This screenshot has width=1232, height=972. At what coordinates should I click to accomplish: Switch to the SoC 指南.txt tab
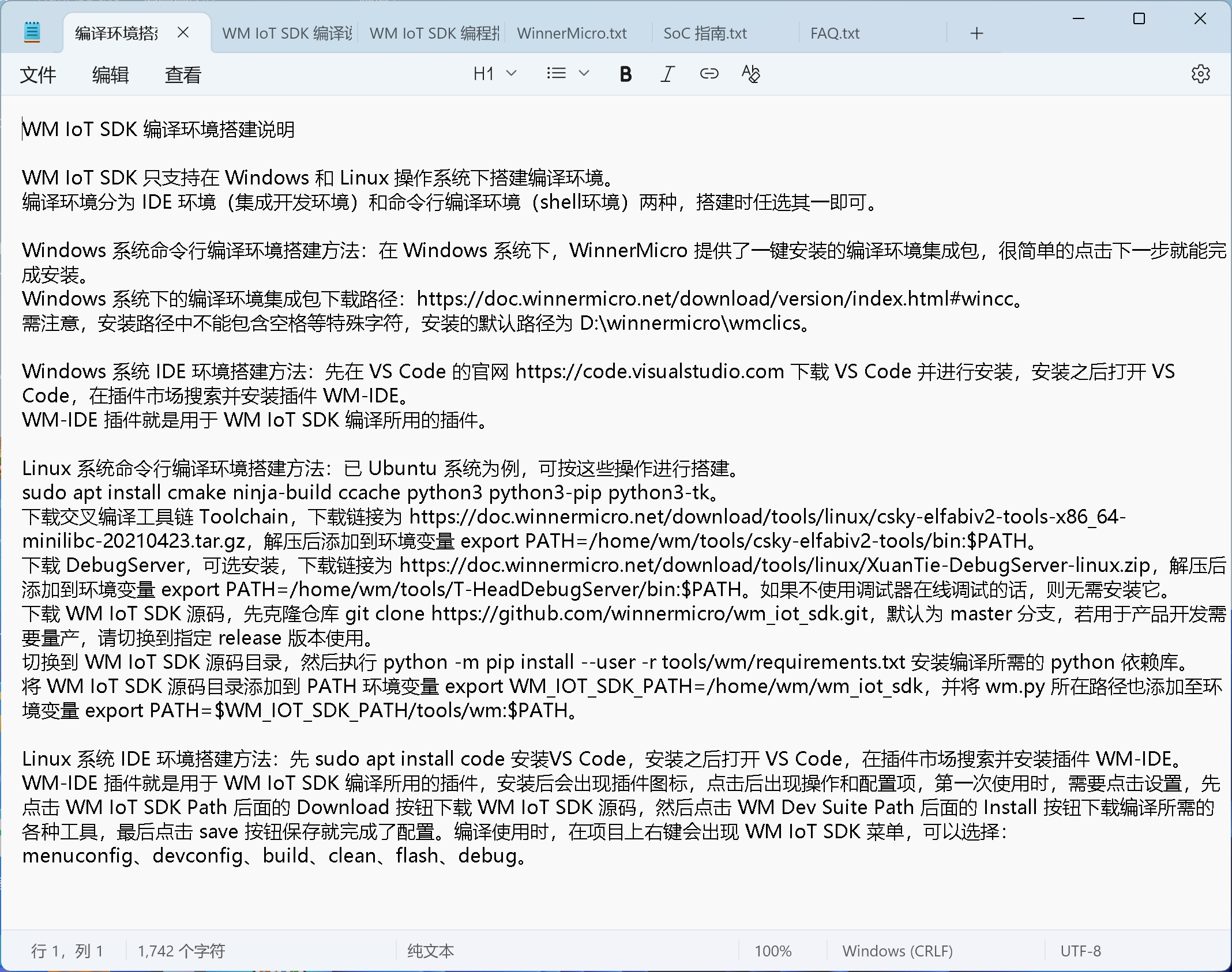click(705, 33)
